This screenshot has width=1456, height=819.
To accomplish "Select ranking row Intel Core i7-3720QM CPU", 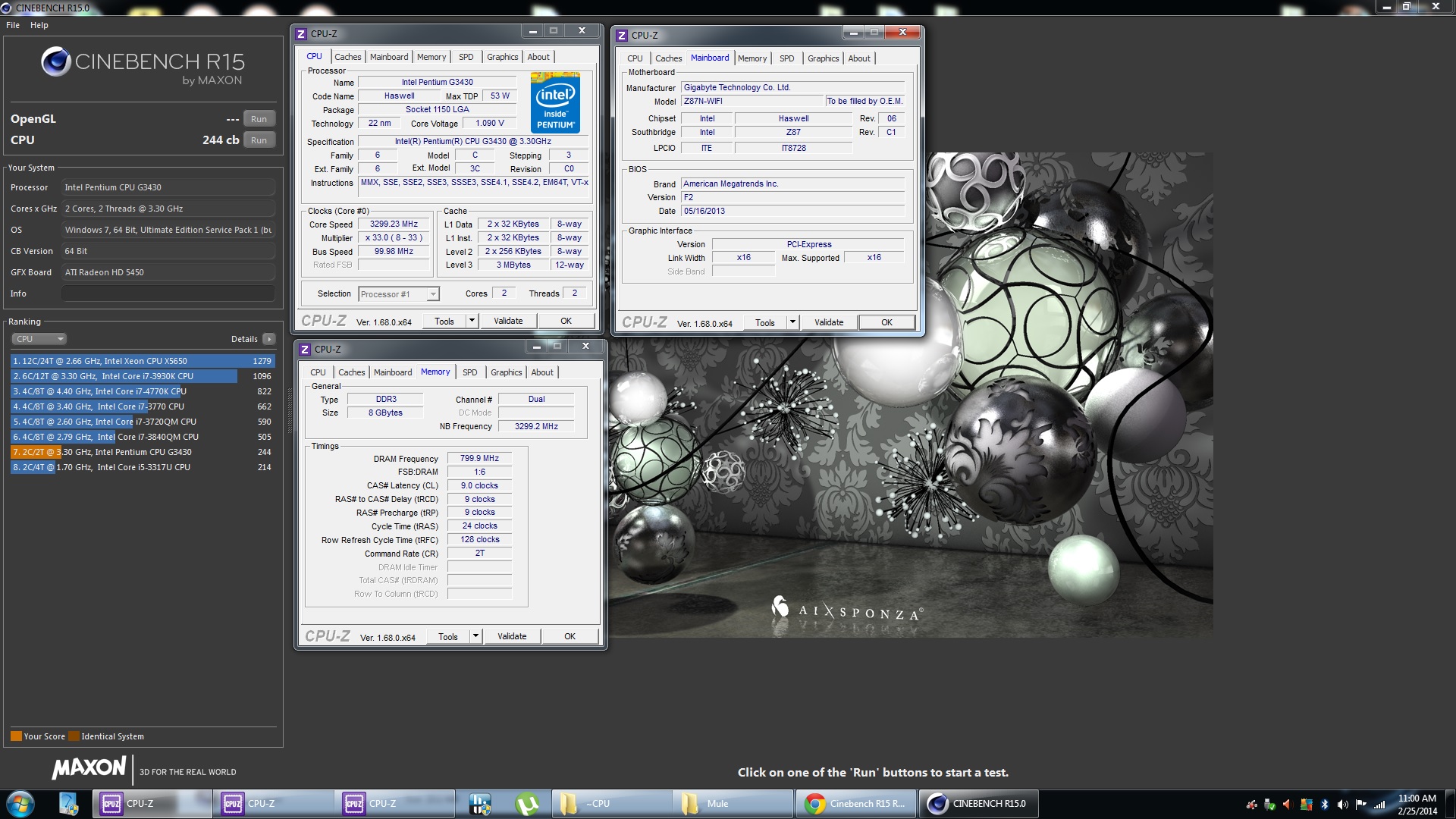I will (x=143, y=422).
